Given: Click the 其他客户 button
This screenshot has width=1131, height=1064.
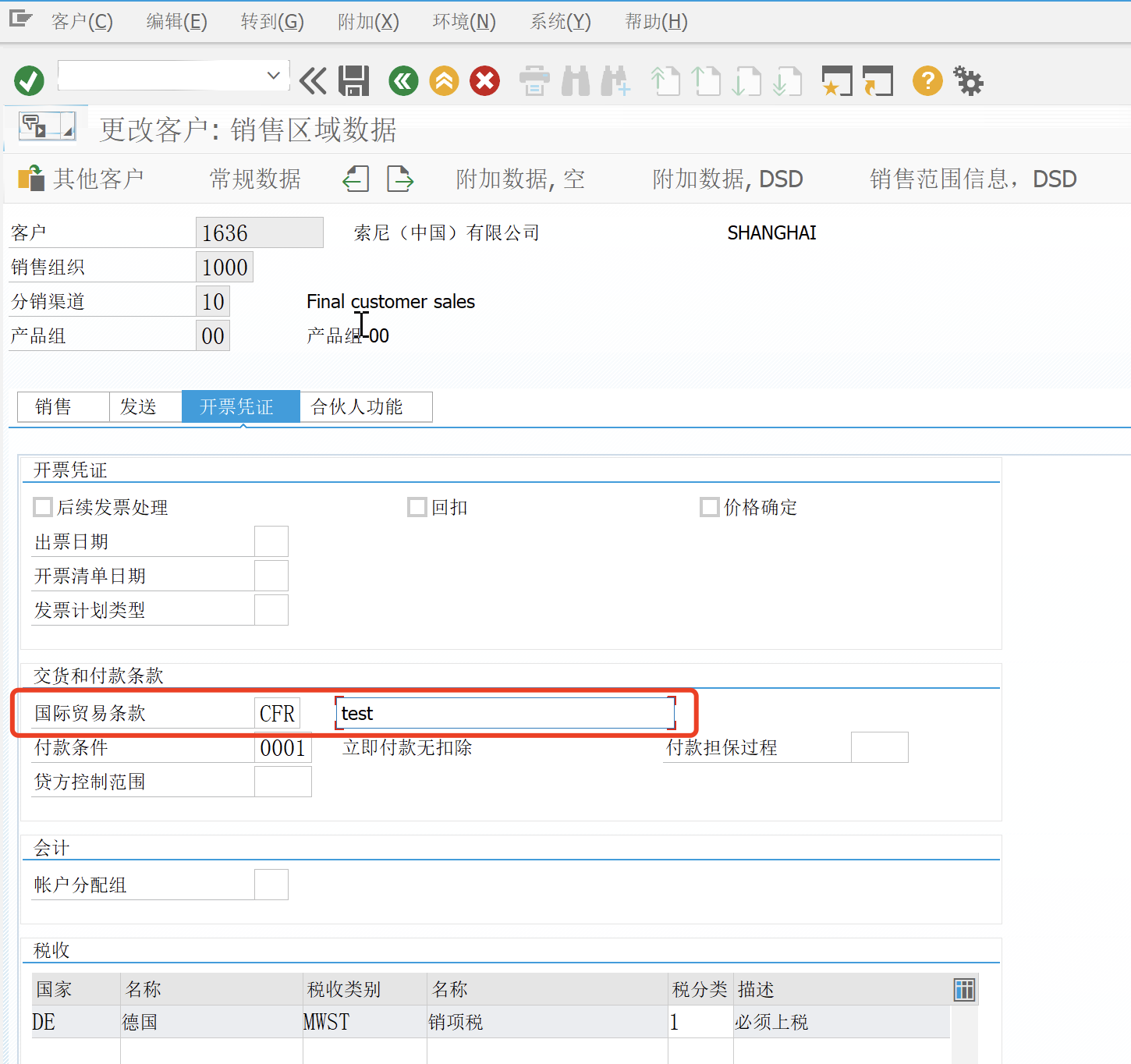Looking at the screenshot, I should [81, 179].
